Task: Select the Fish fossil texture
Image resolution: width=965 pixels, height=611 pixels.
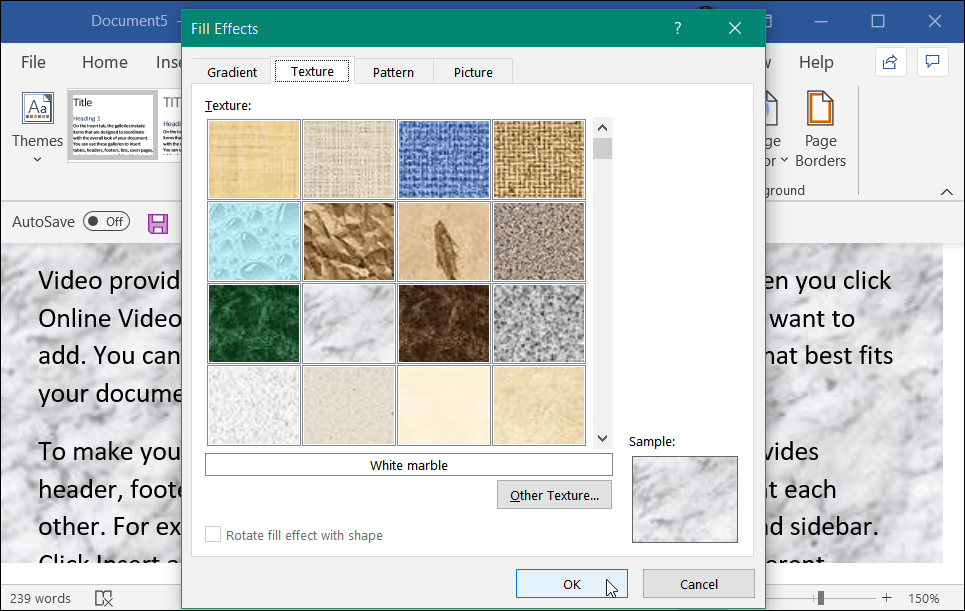Action: point(444,241)
